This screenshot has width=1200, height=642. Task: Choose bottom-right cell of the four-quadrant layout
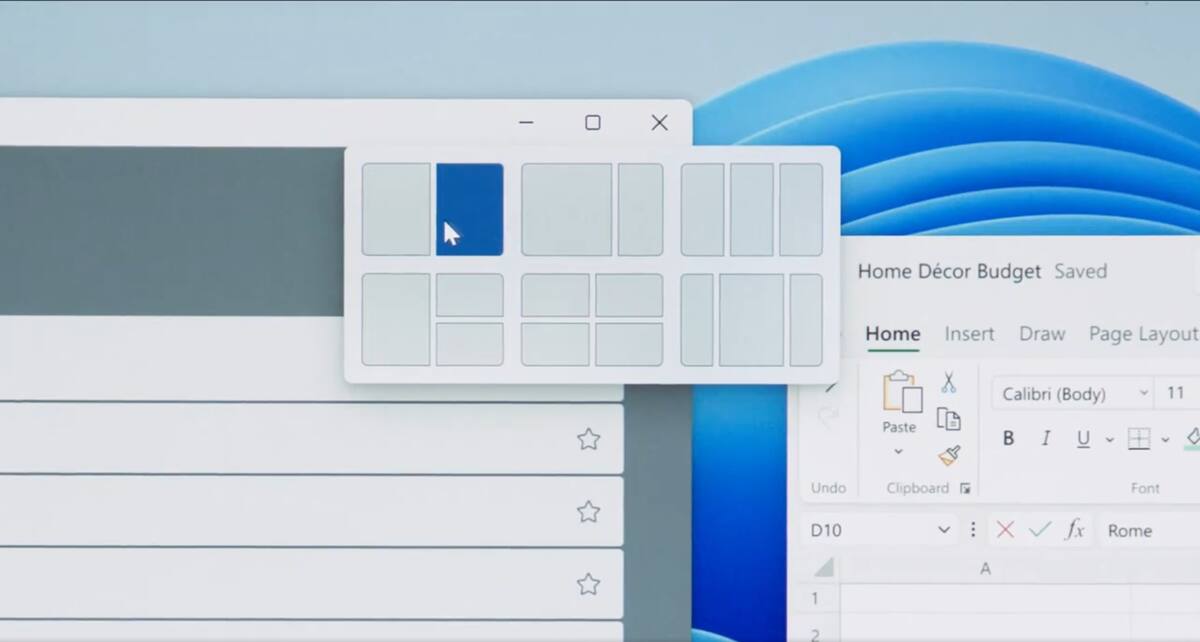tap(629, 344)
